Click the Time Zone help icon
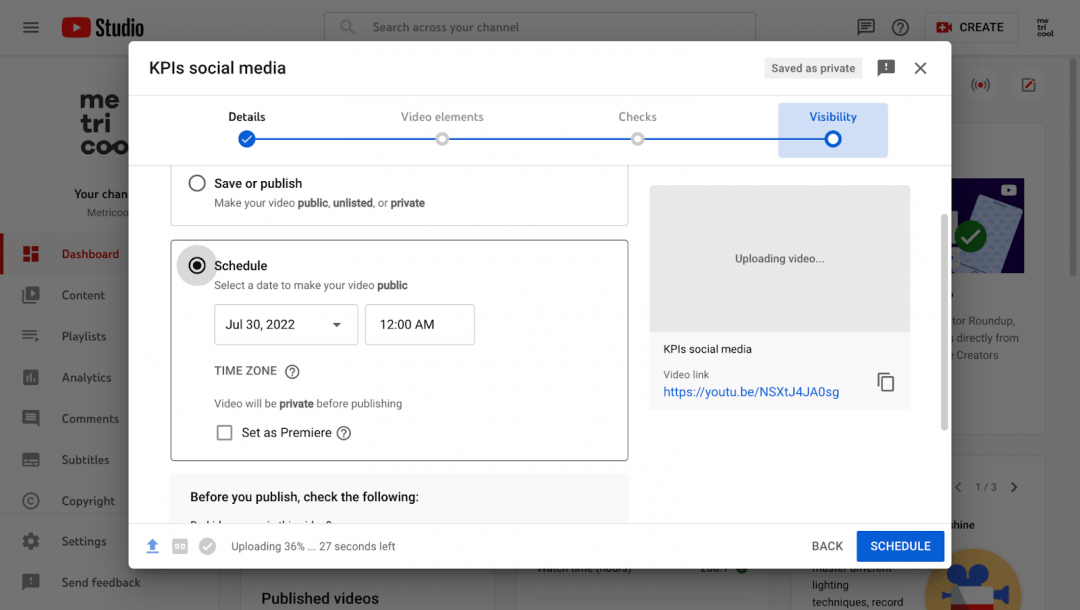This screenshot has width=1080, height=610. click(290, 370)
